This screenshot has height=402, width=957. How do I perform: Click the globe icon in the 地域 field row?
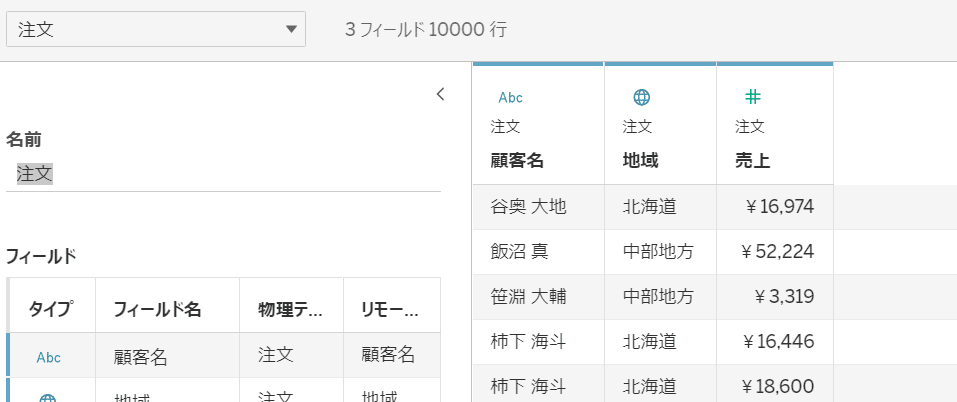48,398
